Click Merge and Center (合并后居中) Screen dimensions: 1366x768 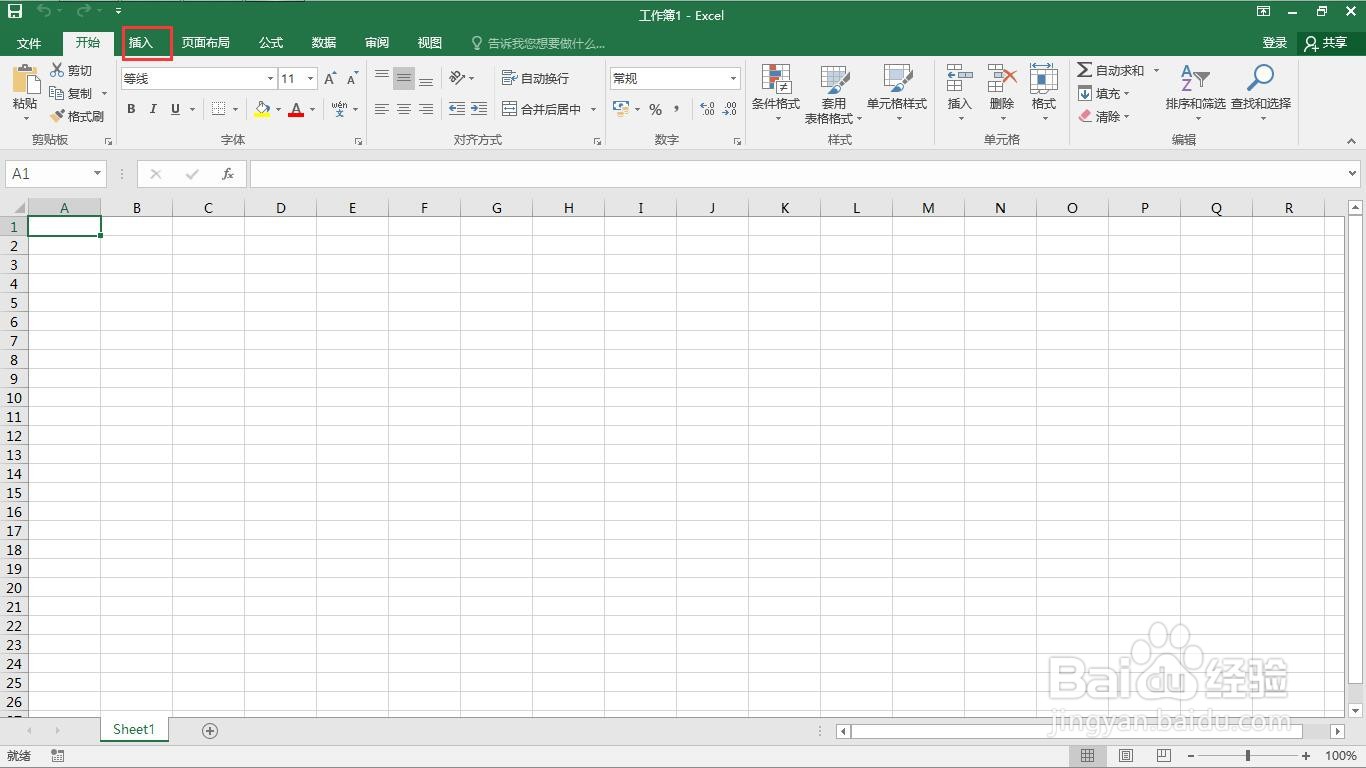click(541, 109)
